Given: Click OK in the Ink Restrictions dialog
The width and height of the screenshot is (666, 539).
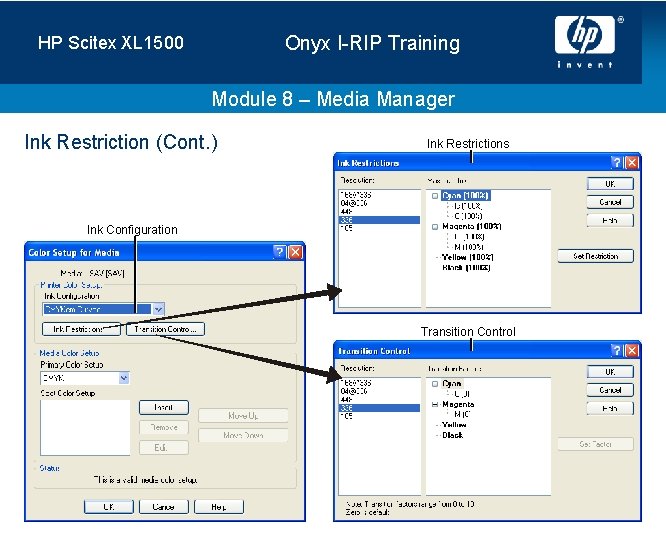Looking at the screenshot, I should tap(610, 183).
